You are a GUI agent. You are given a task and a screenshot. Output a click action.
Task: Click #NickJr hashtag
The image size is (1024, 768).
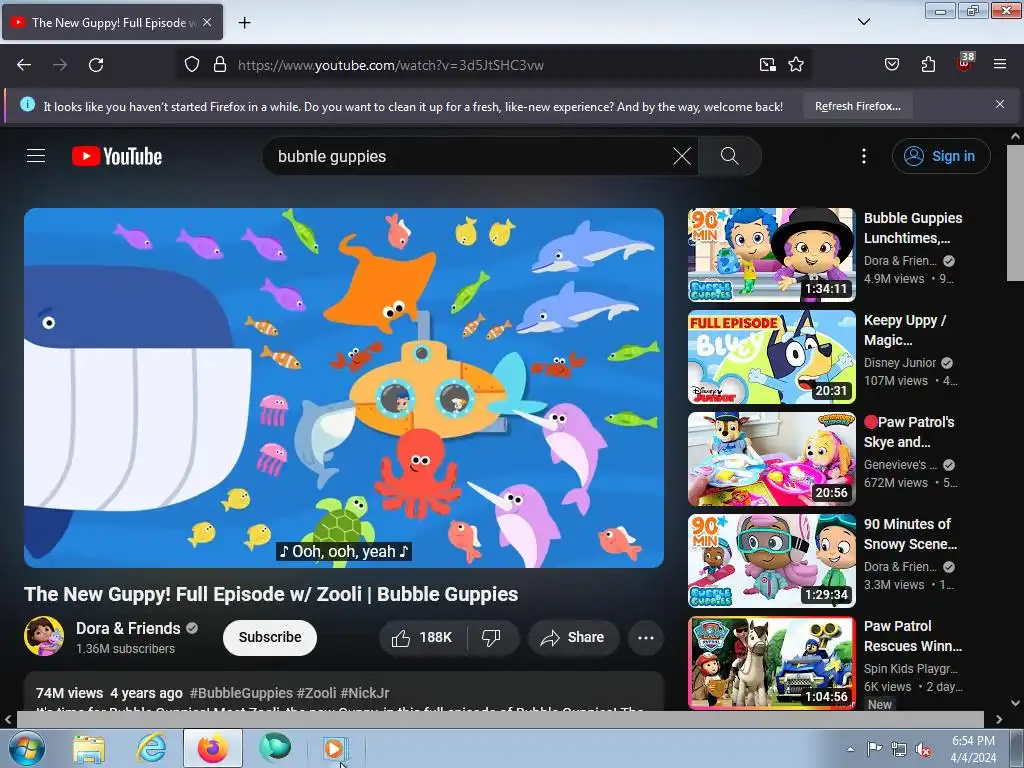point(364,693)
